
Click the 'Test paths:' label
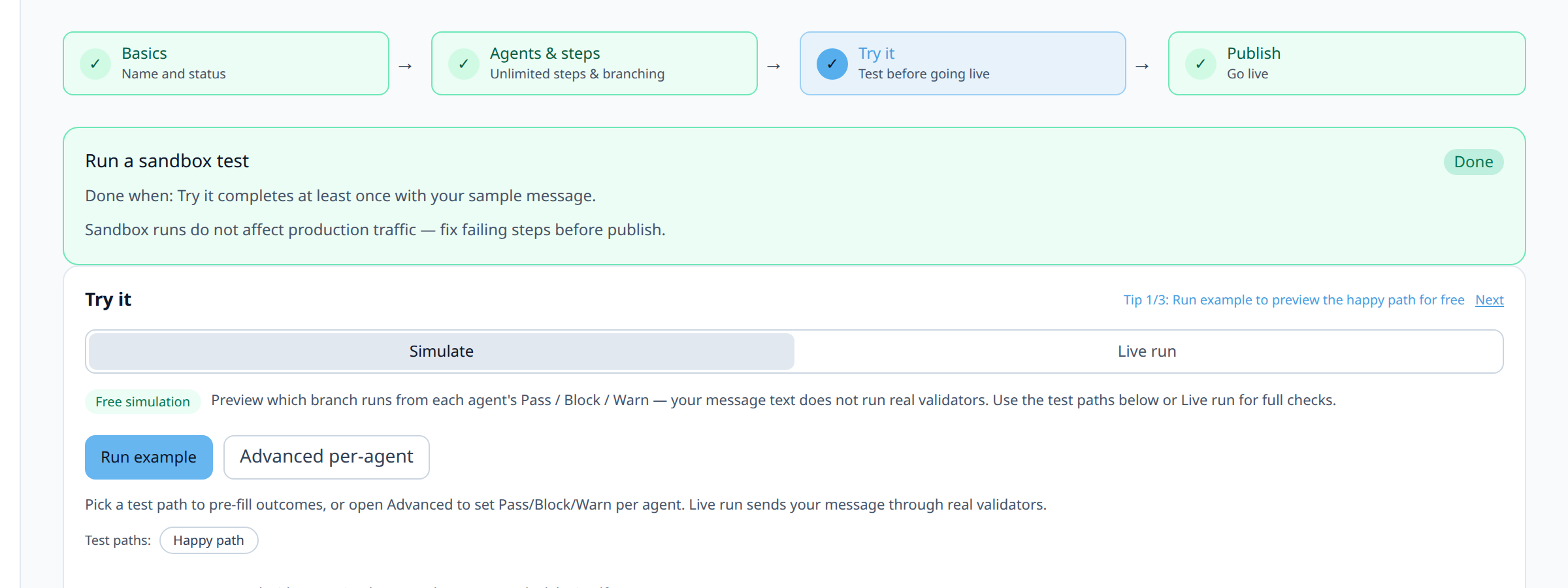point(118,540)
